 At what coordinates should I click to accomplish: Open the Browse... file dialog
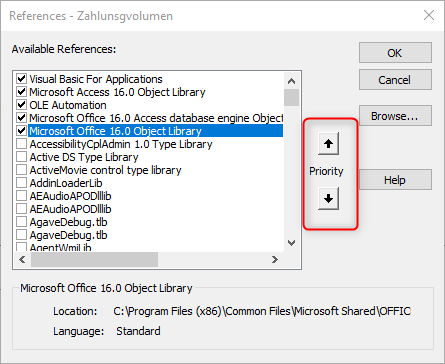pyautogui.click(x=395, y=116)
